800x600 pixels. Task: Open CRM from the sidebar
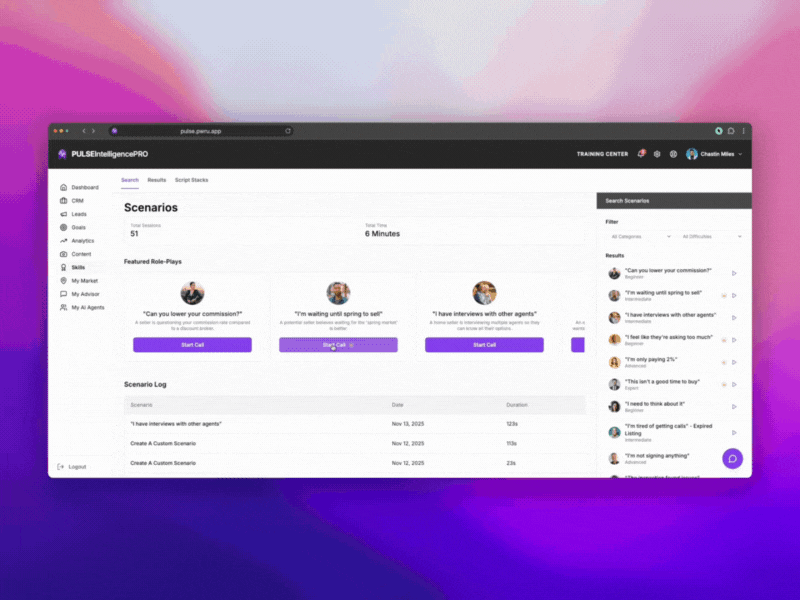tap(72, 201)
